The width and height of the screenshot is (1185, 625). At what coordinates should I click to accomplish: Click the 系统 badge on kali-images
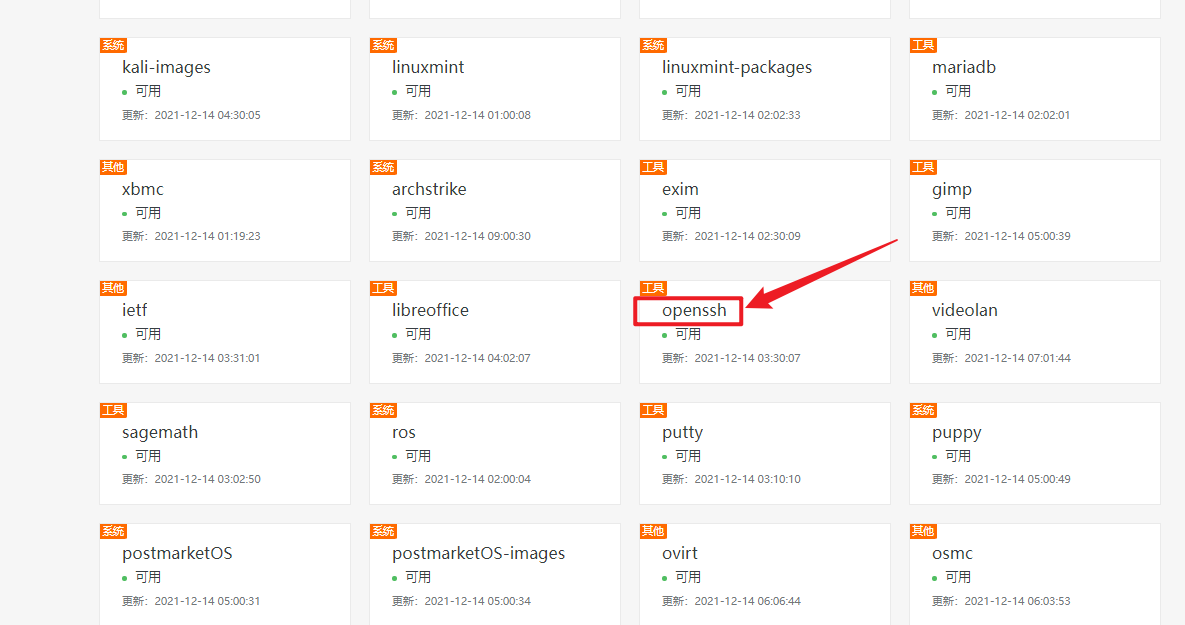coord(112,45)
